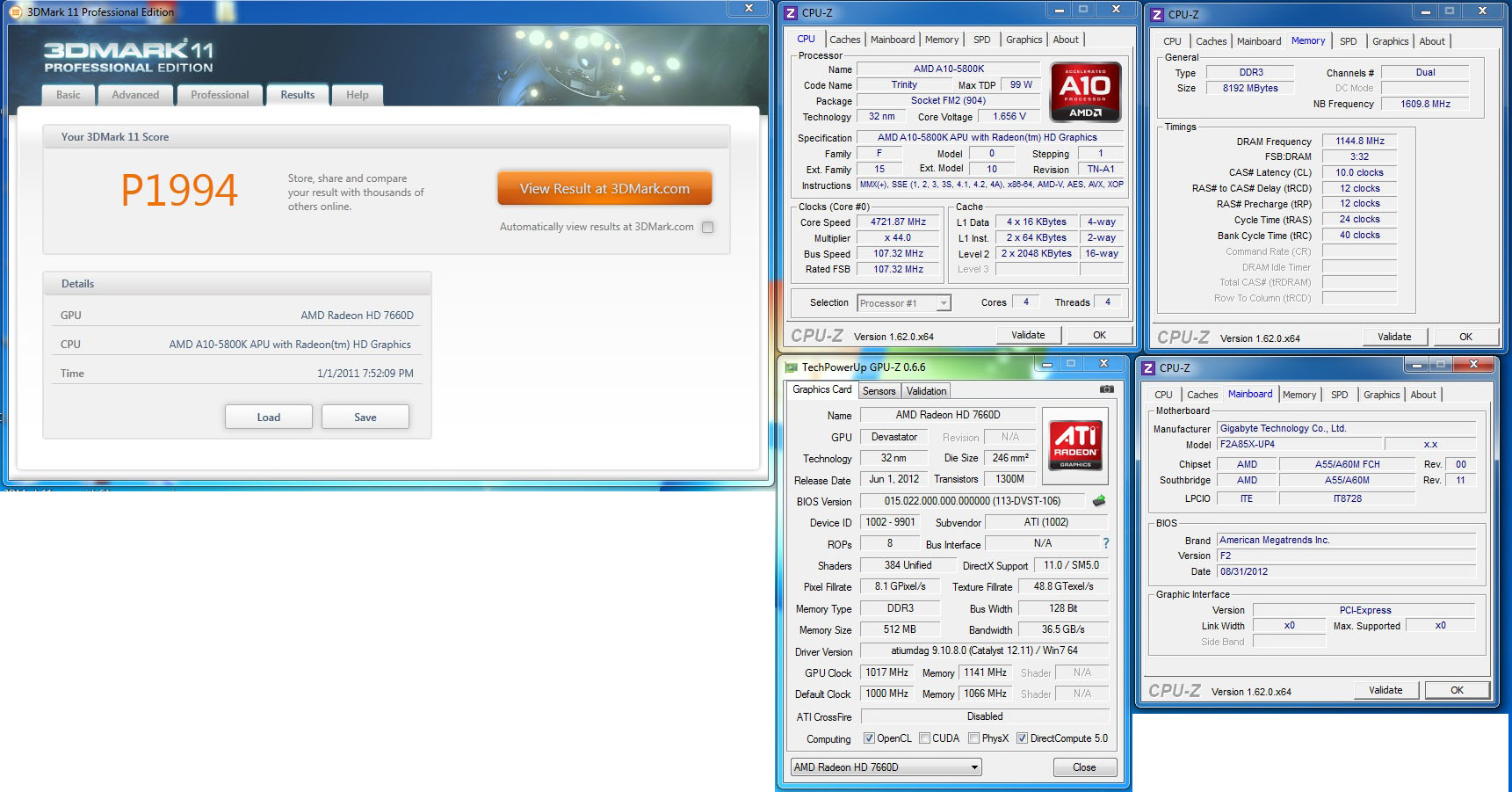Click the manufacturer Gigabyte Technology Co., Ltd.
The image size is (1512, 792).
point(1347,429)
